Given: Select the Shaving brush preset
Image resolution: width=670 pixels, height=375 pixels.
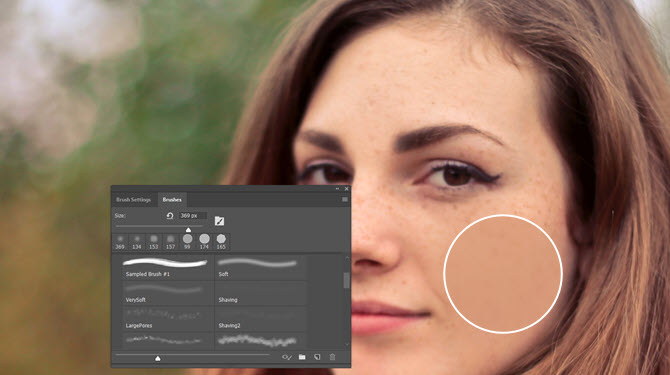Looking at the screenshot, I should coord(261,293).
